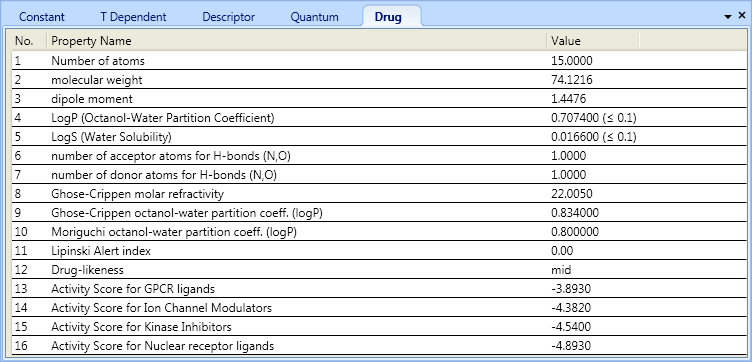Image resolution: width=752 pixels, height=362 pixels.
Task: Go to the Quantum tab
Action: [x=315, y=17]
